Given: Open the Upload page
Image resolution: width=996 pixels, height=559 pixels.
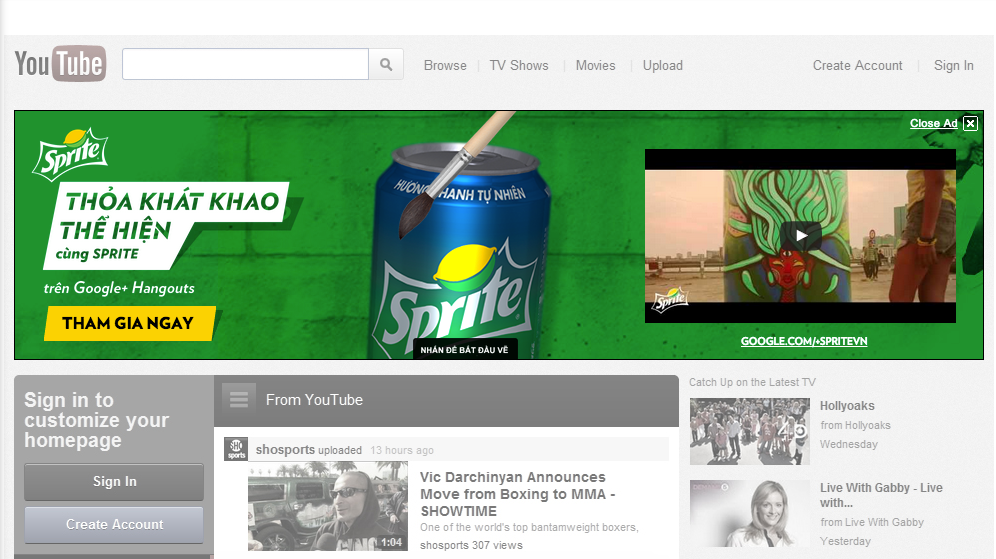Looking at the screenshot, I should click(x=663, y=65).
